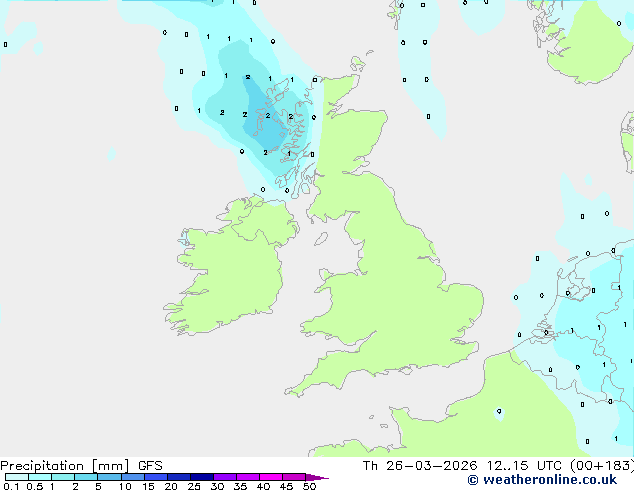The width and height of the screenshot is (634, 490).
Task: Pick the 35–40 mm legend swatch
Action: tap(248, 477)
